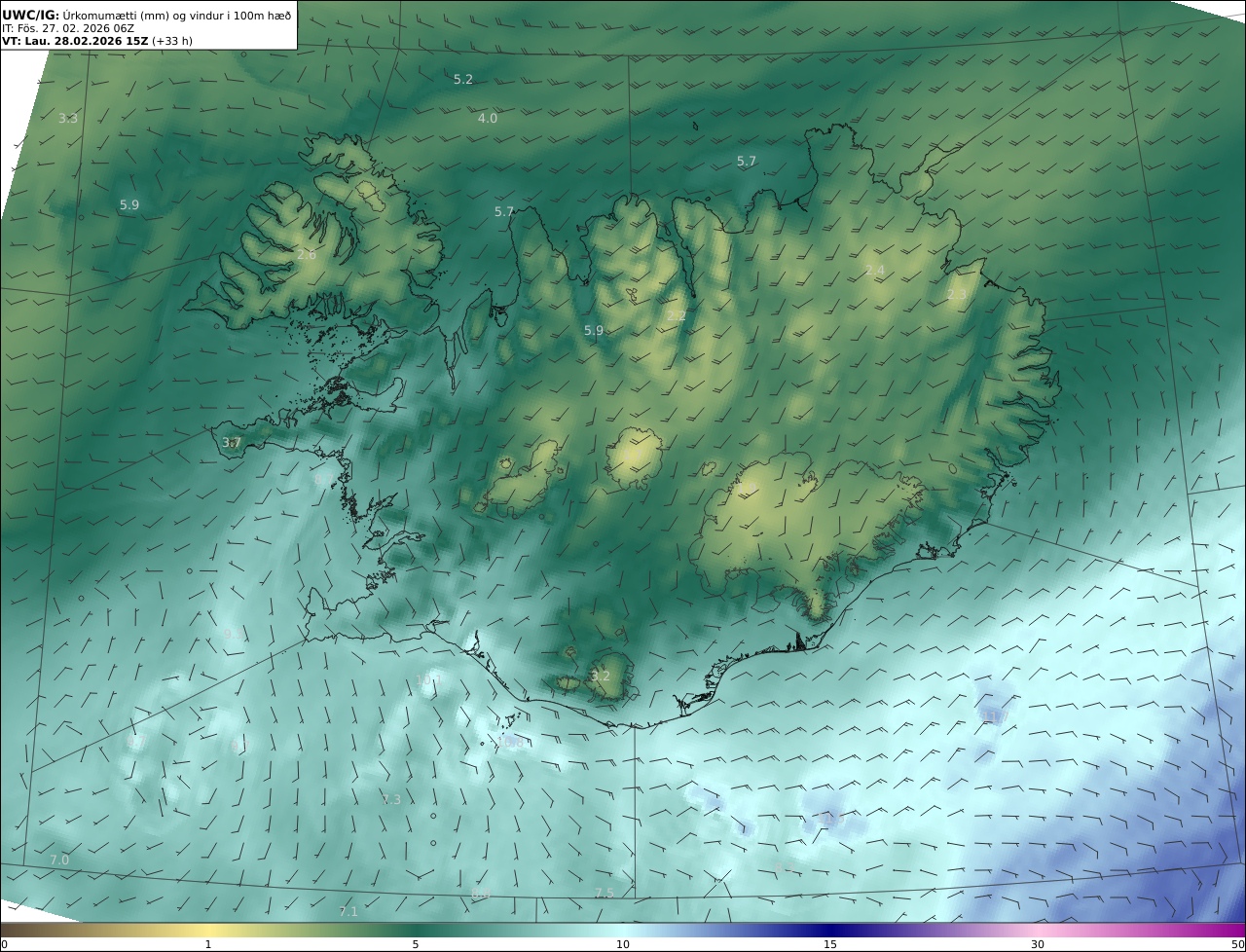Click the 2.6 value in the Westfjords
This screenshot has width=1246, height=952.
click(x=307, y=255)
